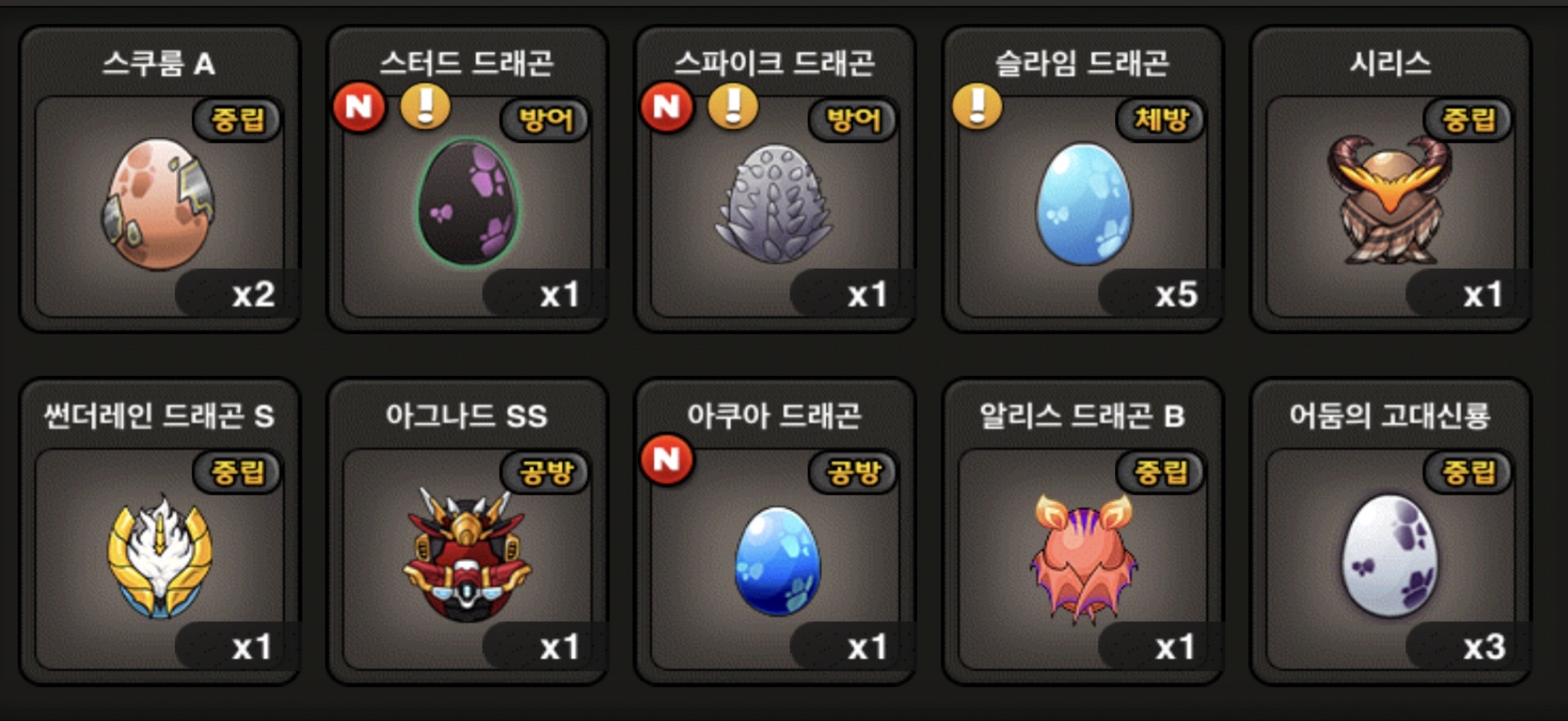
Task: Select the pink eared 알리스 드래곤 B egg
Action: [1083, 557]
